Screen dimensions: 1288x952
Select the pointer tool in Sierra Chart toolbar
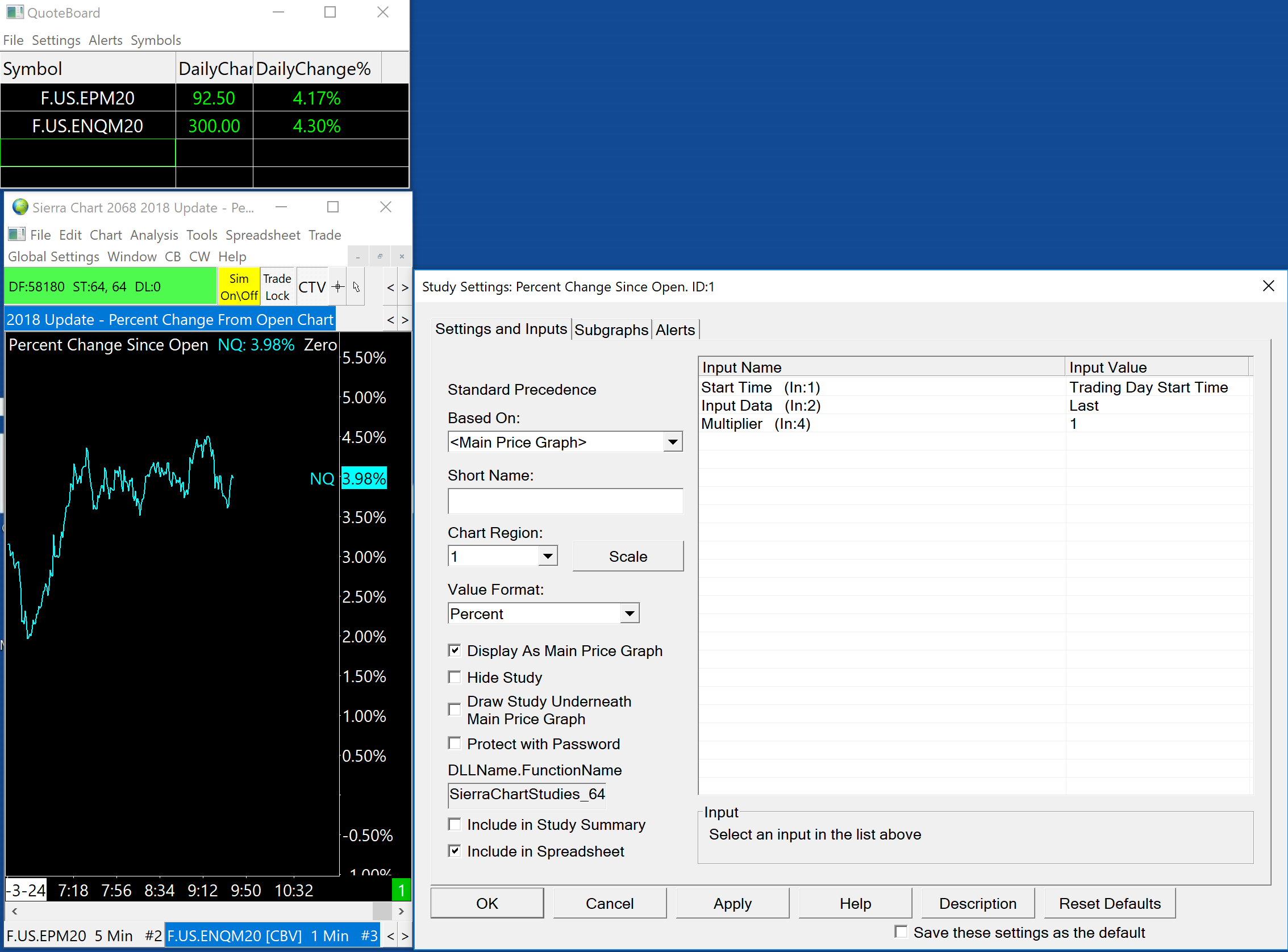(356, 286)
